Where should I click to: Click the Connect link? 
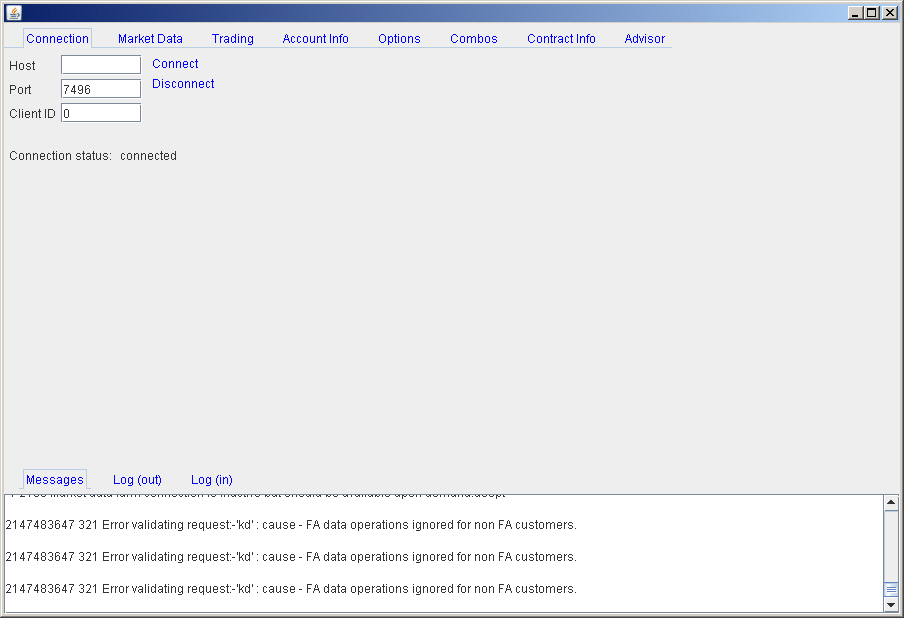tap(175, 64)
